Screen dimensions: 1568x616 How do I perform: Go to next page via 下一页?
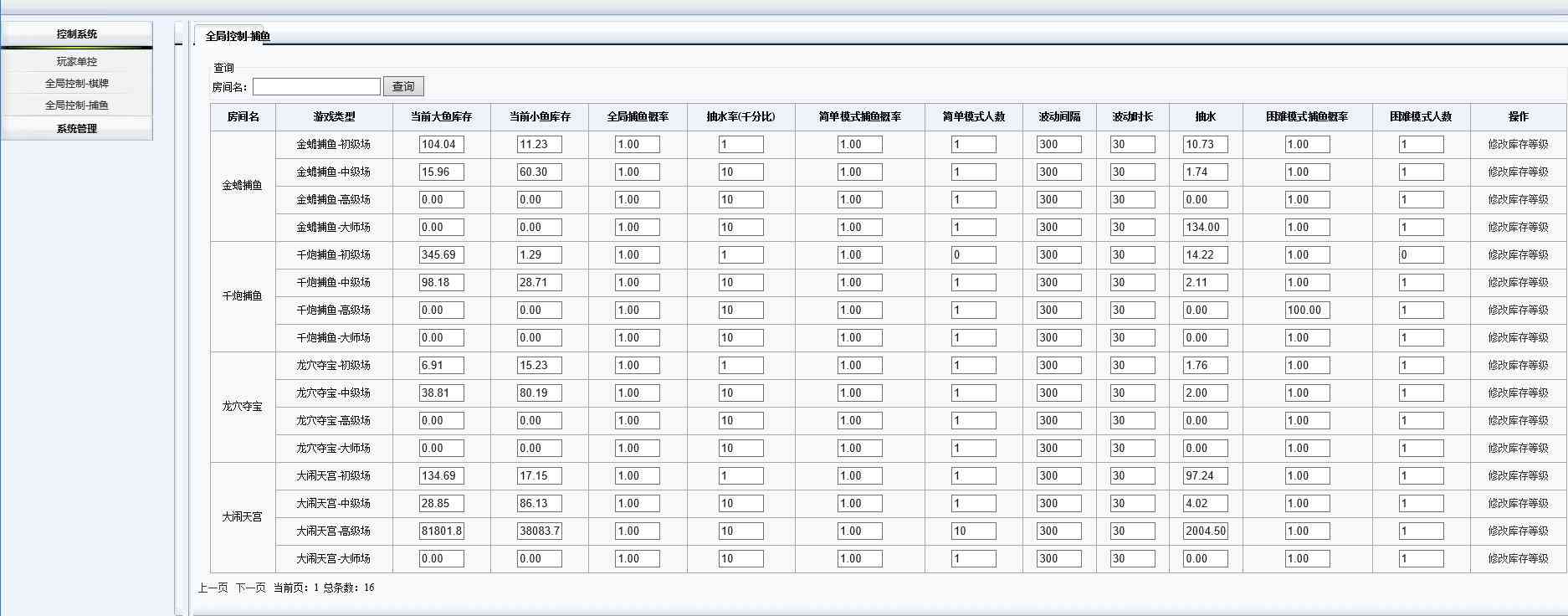point(250,588)
